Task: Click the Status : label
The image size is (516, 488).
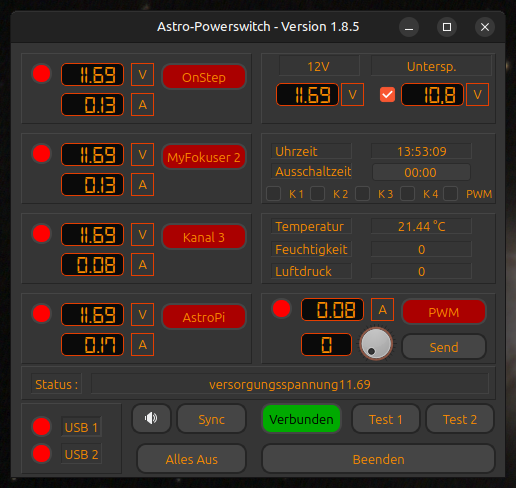Action: [x=56, y=384]
